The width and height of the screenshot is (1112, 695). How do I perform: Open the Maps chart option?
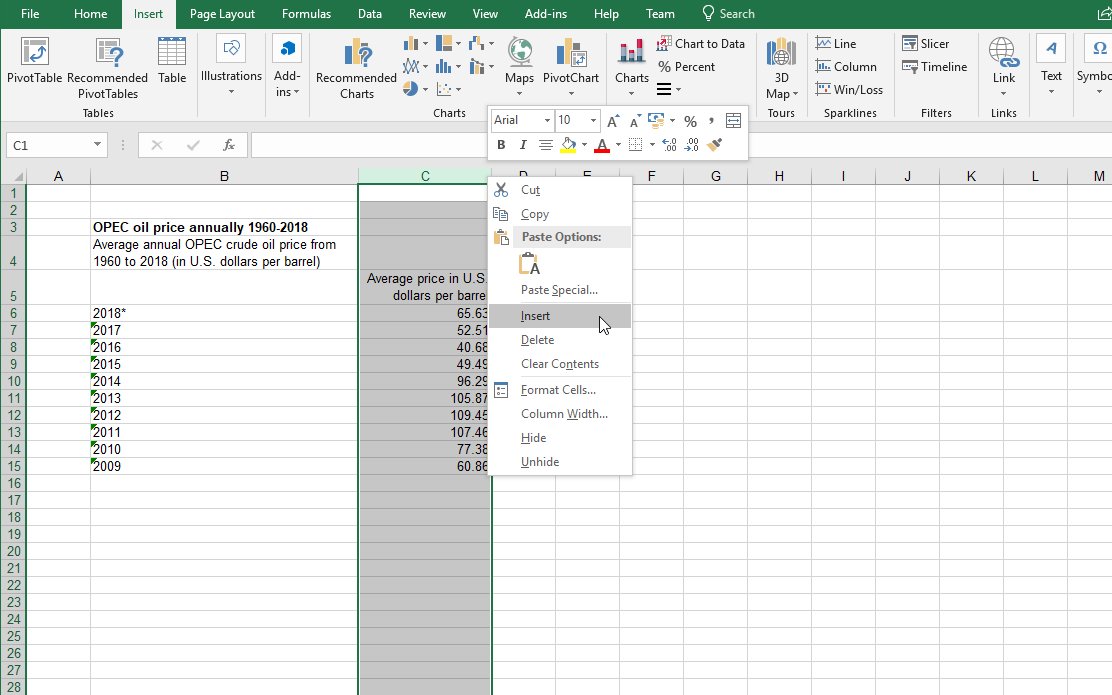(x=519, y=67)
